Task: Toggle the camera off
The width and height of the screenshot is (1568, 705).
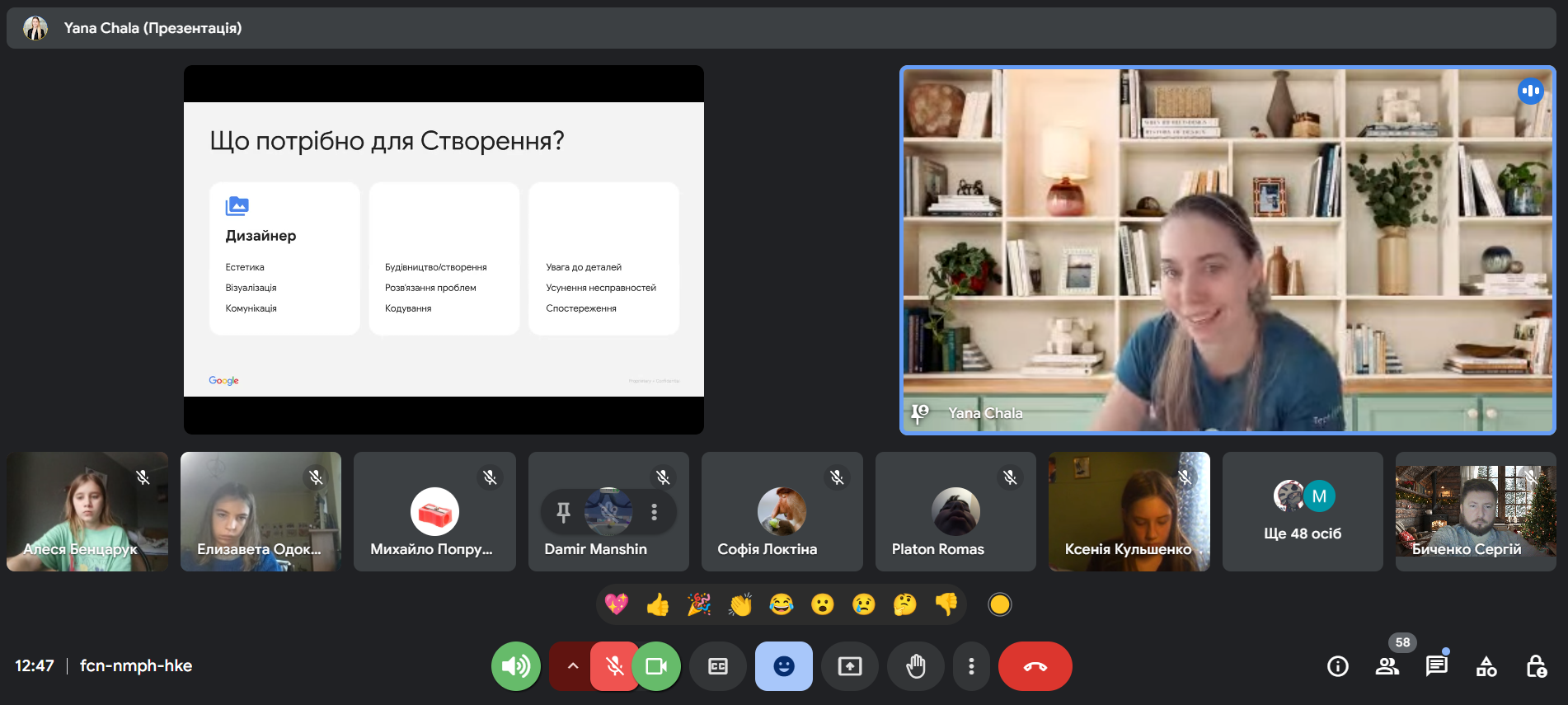Action: point(657,666)
